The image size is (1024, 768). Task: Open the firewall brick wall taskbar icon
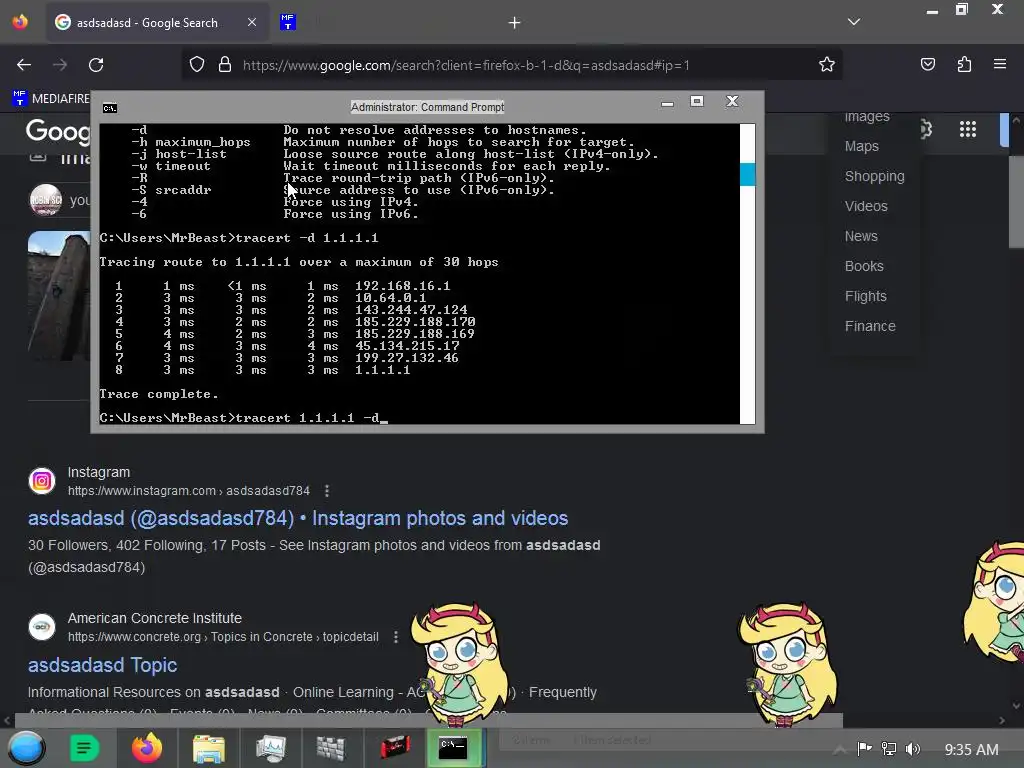coord(330,748)
